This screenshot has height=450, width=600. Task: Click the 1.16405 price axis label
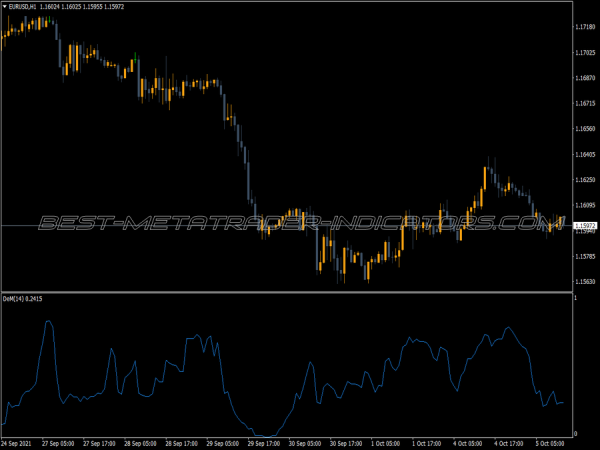(x=586, y=155)
